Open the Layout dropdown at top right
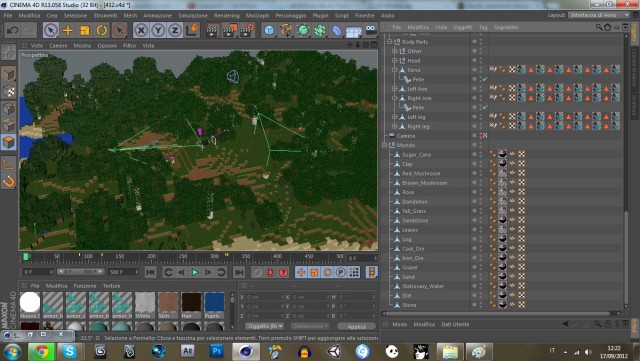 [599, 15]
